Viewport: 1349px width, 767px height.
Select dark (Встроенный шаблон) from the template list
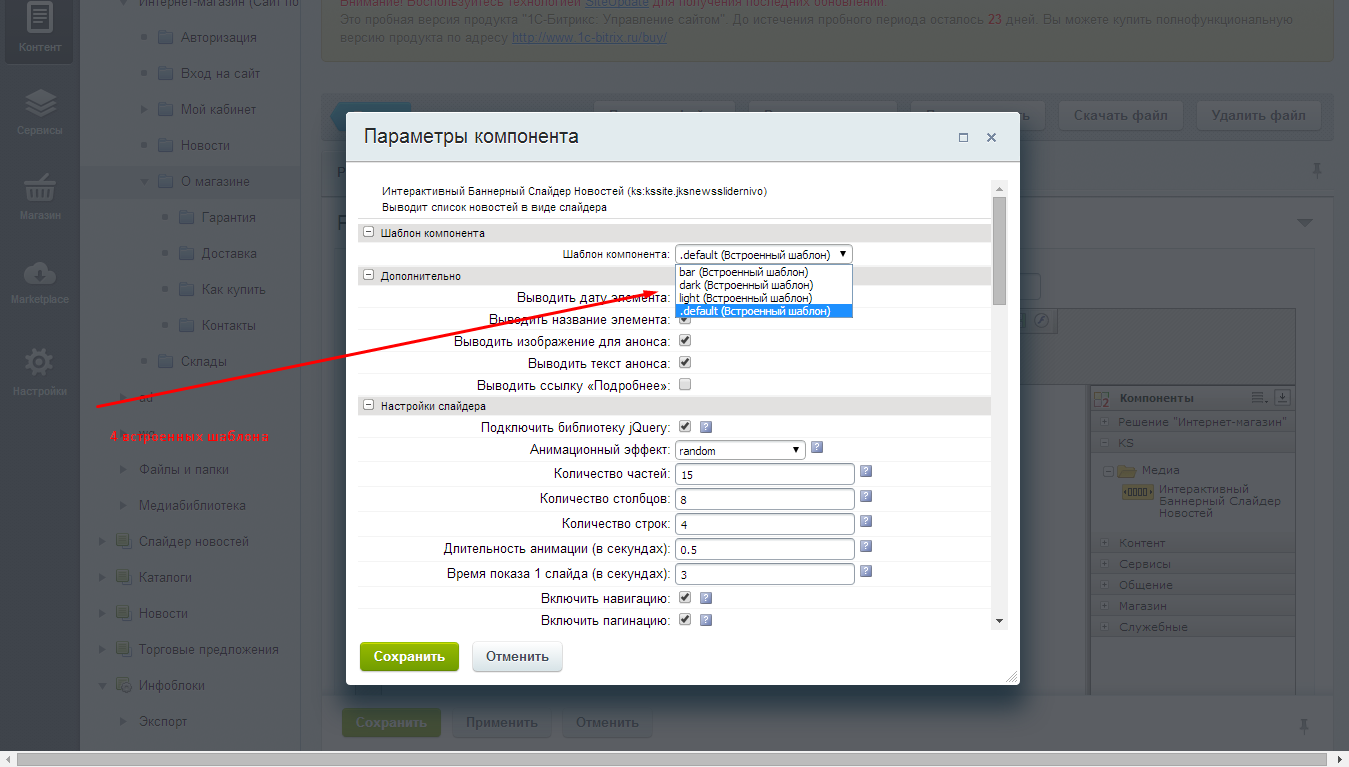[745, 284]
